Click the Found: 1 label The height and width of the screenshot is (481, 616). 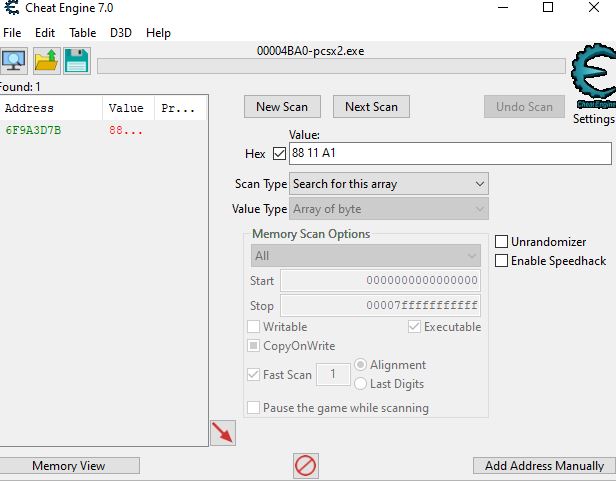click(x=20, y=87)
